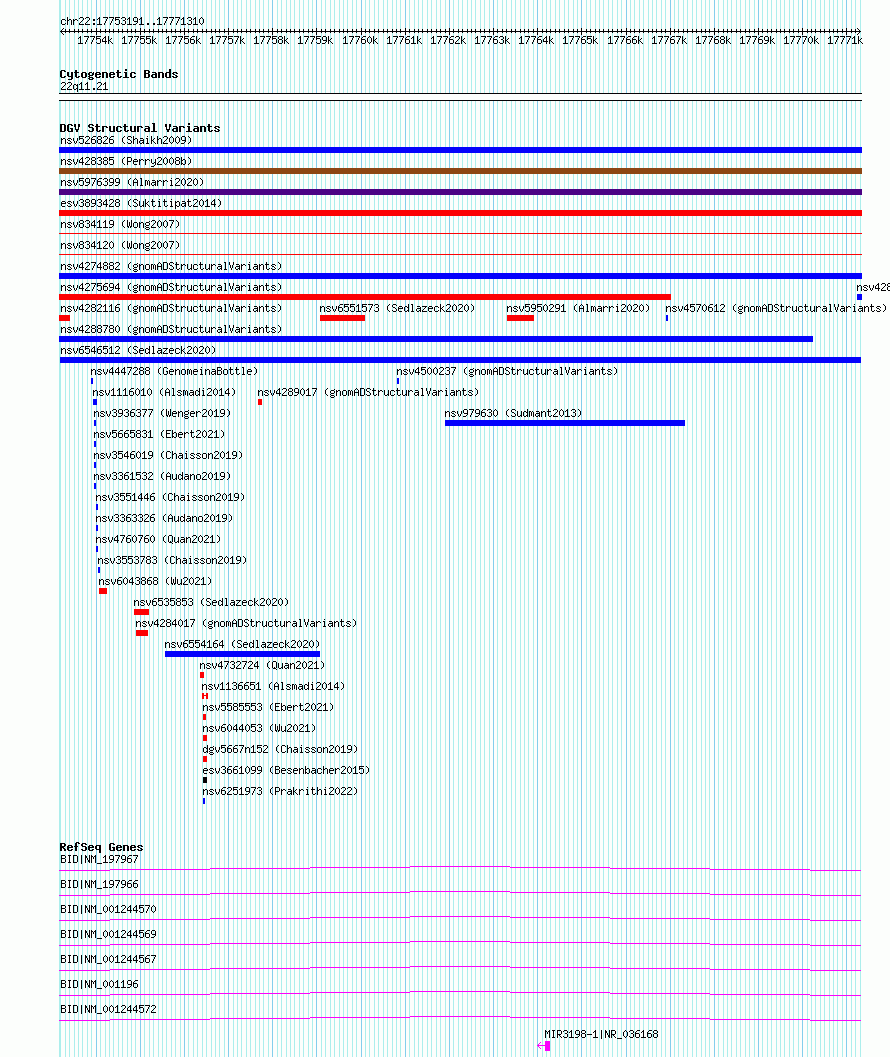Click the black esv3661099 variant marker
Viewport: 890px width, 1057px height.
[x=205, y=781]
